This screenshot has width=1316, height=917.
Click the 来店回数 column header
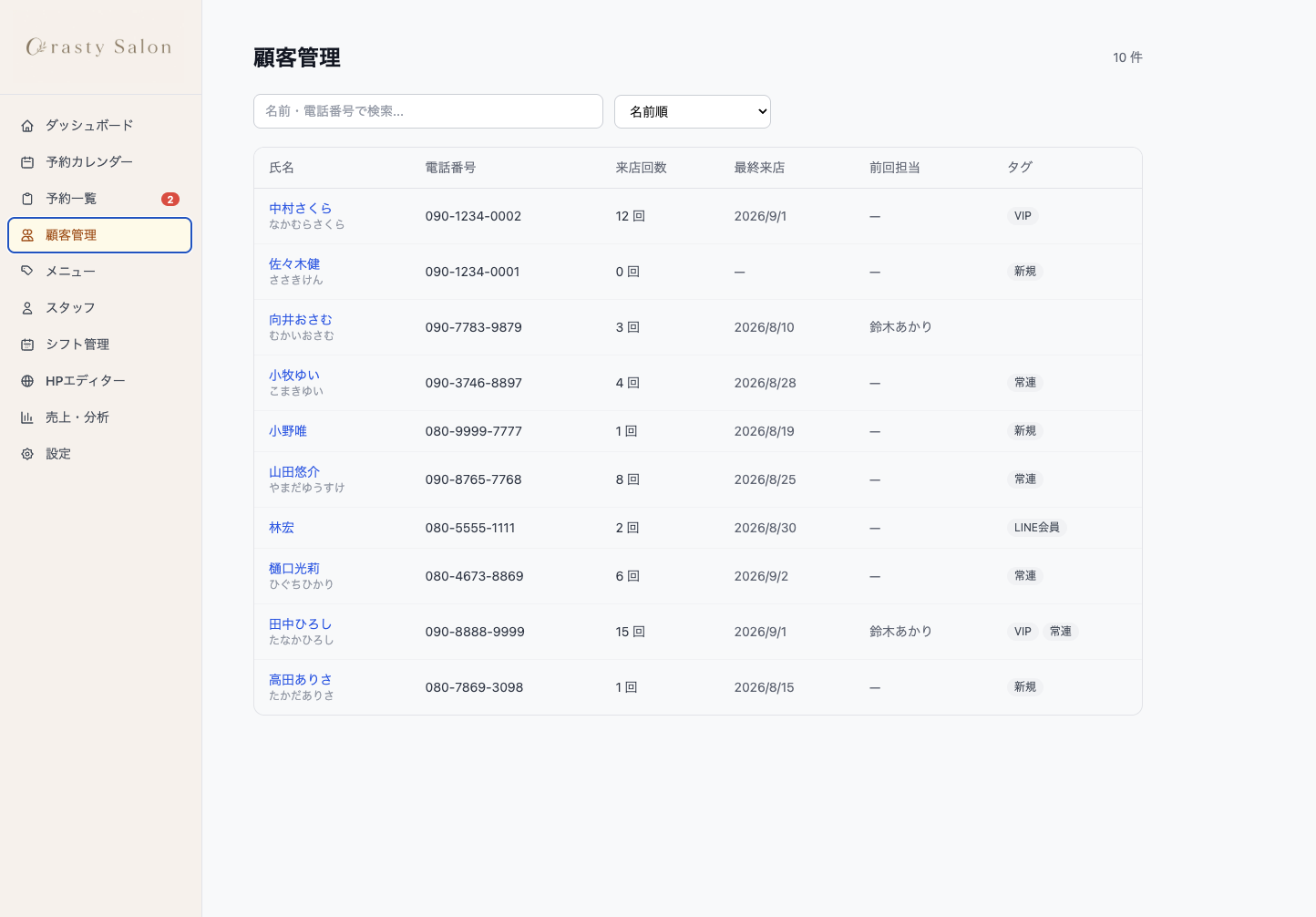pos(642,168)
